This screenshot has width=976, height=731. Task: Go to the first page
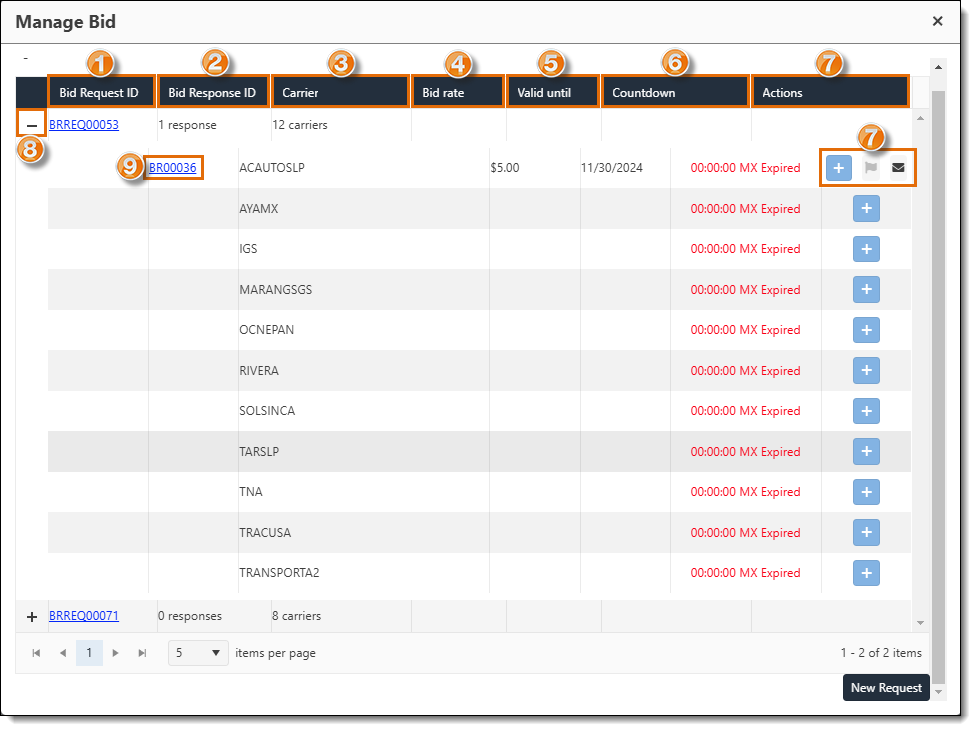pos(36,653)
